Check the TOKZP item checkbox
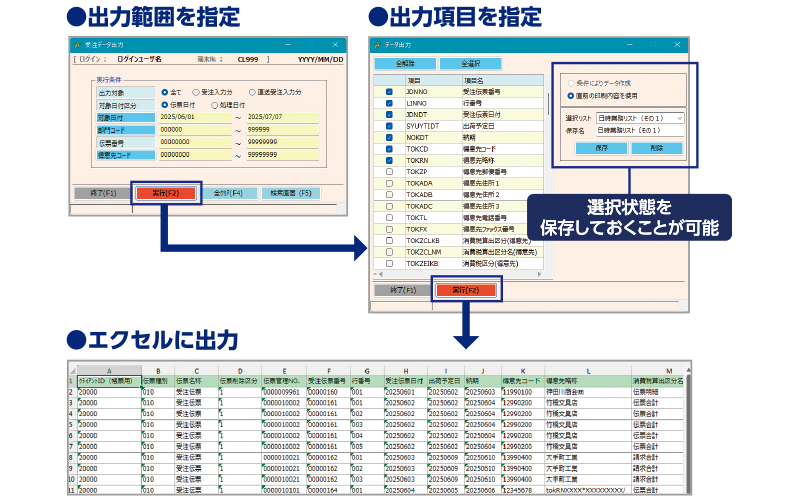800x500 pixels. pos(389,172)
